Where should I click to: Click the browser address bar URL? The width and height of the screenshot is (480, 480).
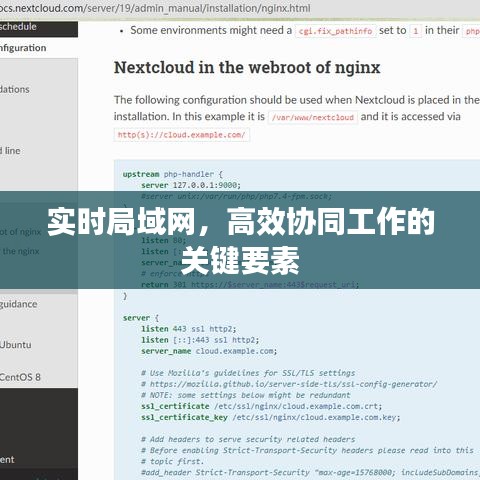(x=155, y=8)
